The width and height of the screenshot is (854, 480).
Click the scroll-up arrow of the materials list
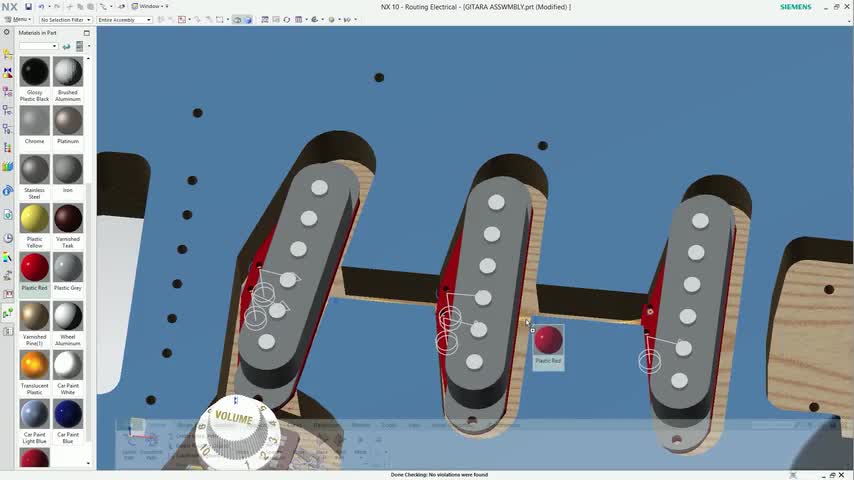[89, 58]
